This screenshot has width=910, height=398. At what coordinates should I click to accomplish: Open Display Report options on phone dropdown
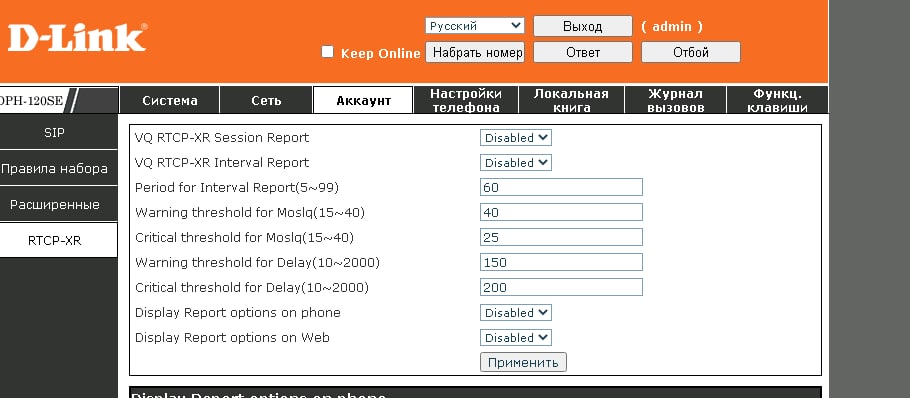pos(515,312)
